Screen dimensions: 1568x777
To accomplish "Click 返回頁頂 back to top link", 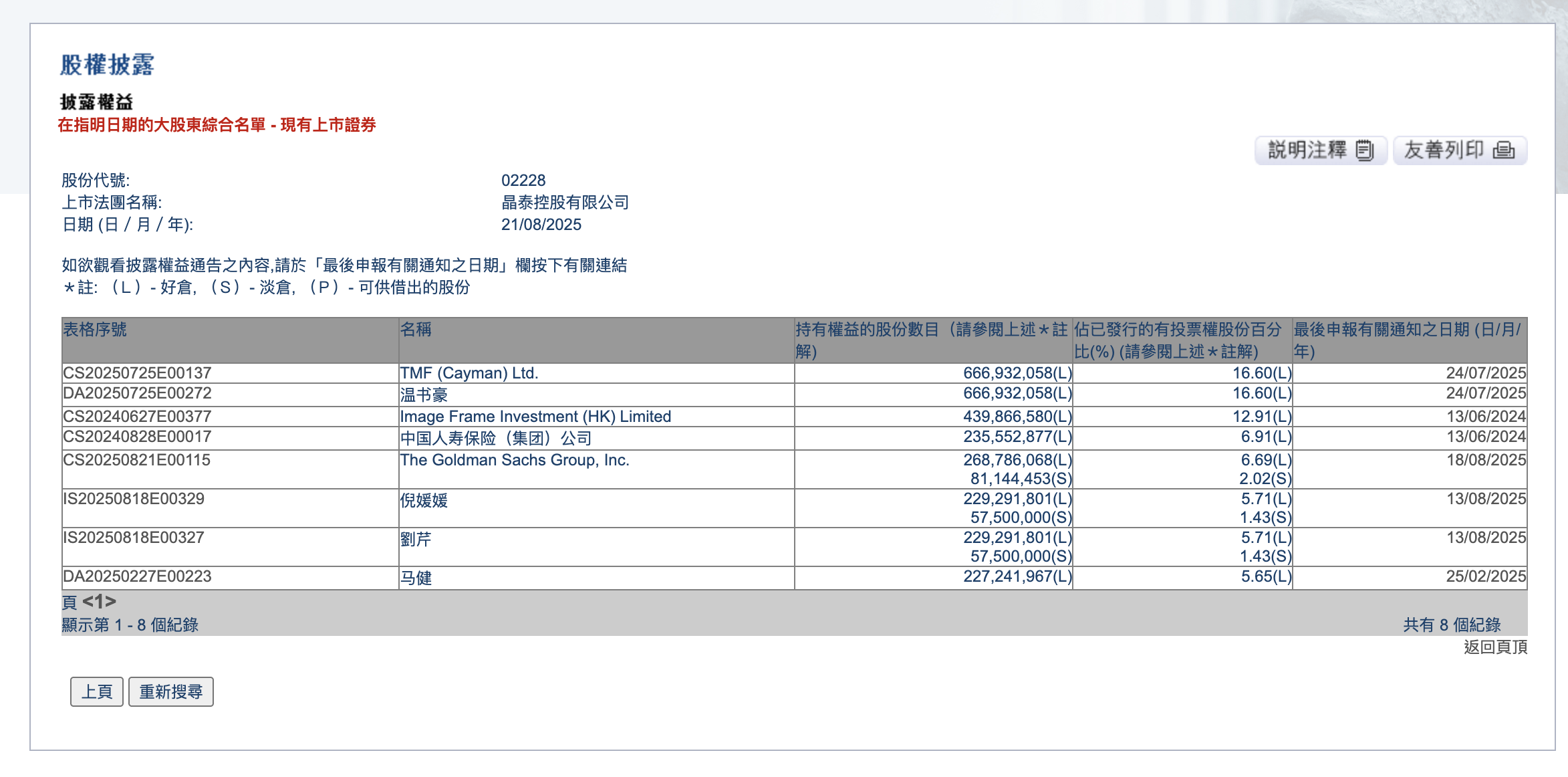I will point(1495,647).
